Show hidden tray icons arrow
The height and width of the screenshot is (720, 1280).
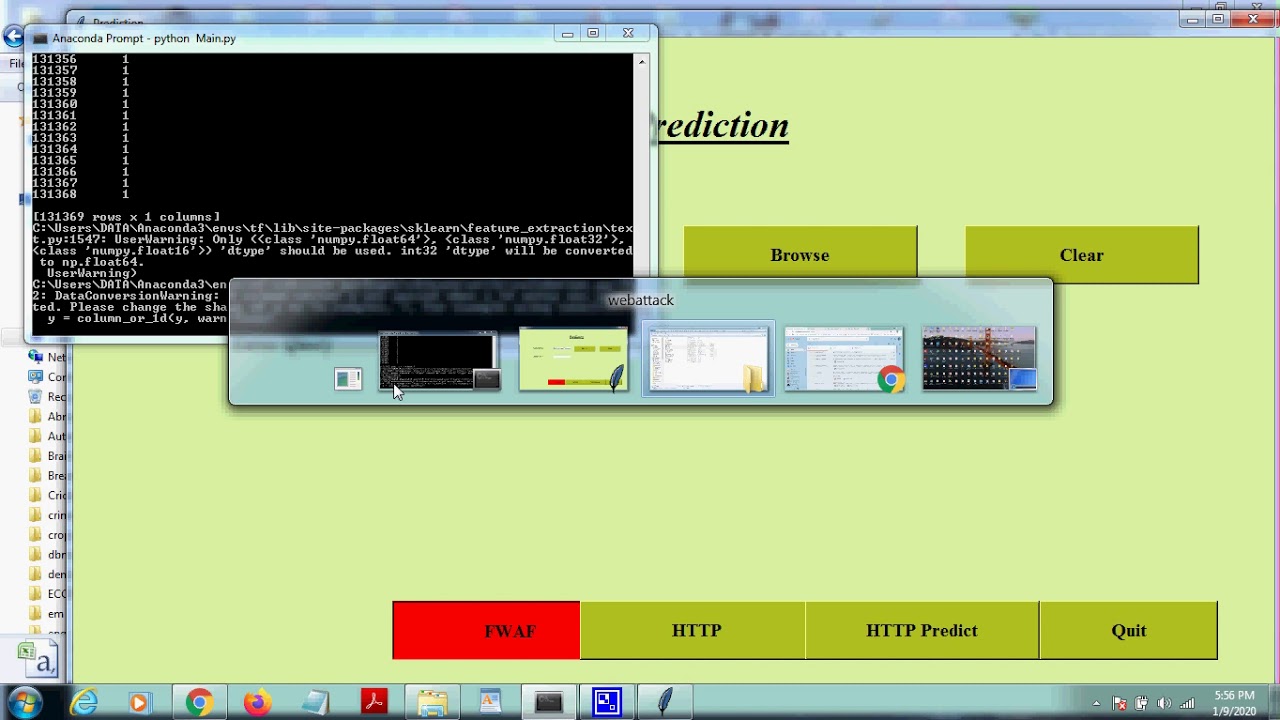[x=1096, y=704]
